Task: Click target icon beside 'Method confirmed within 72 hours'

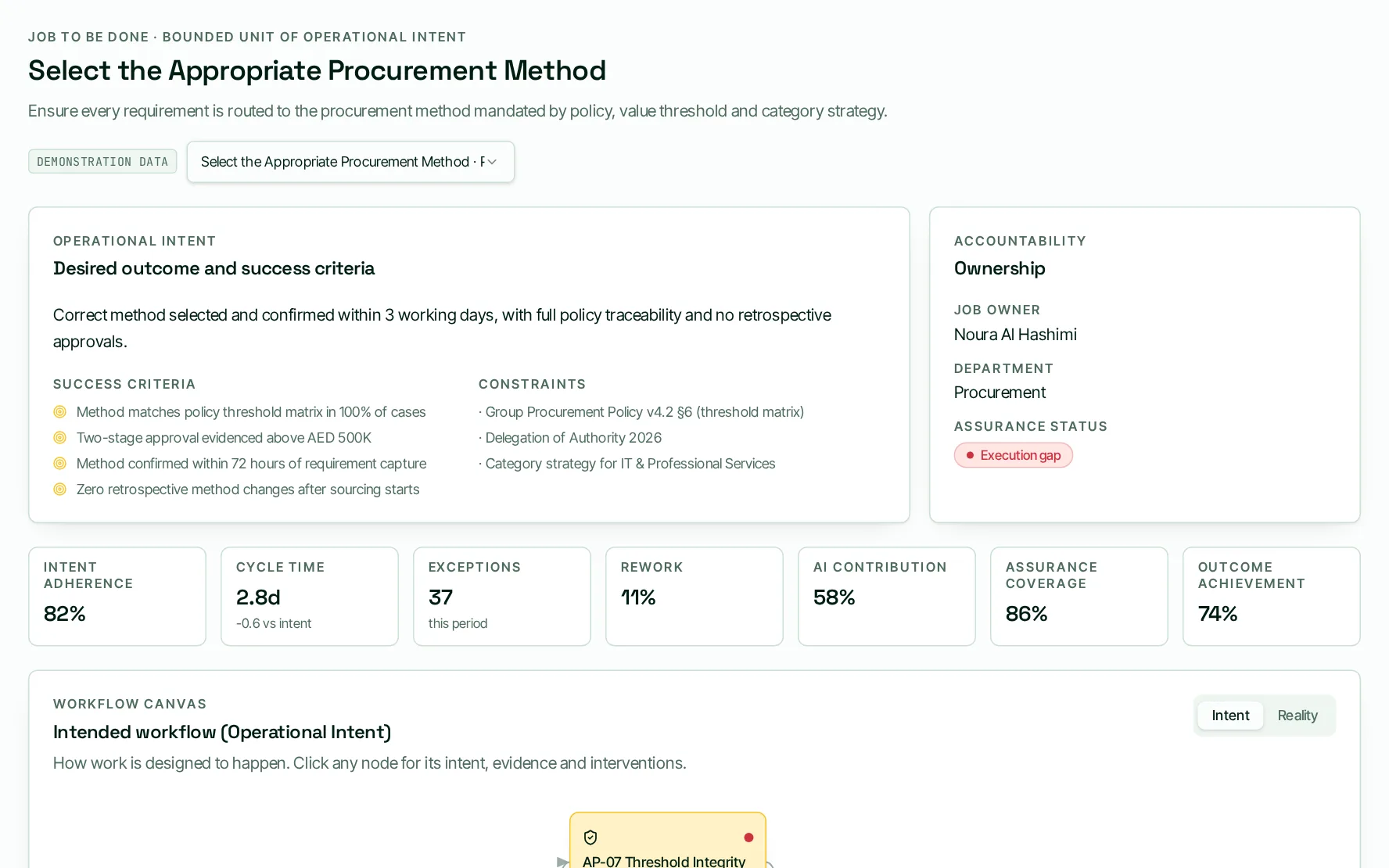Action: pos(59,464)
